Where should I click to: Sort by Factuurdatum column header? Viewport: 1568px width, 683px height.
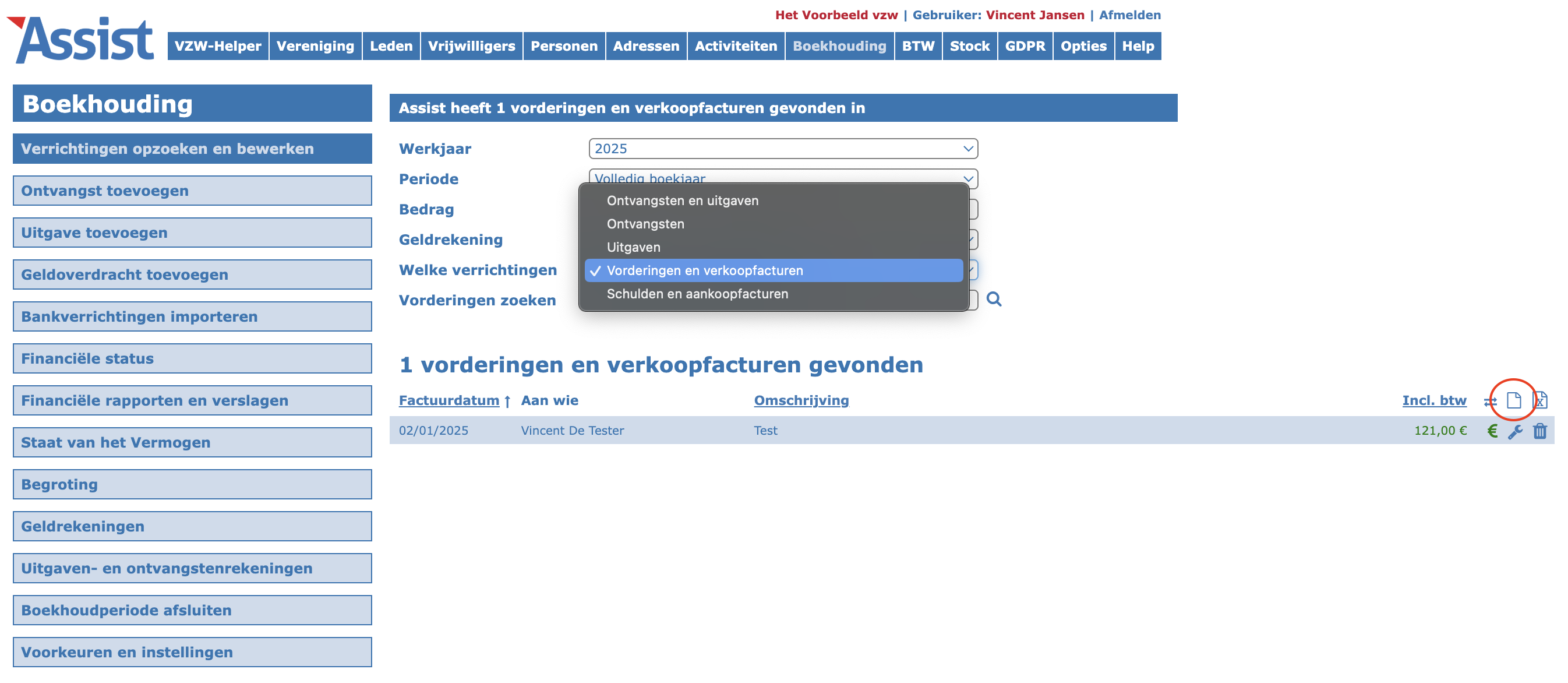coord(448,400)
